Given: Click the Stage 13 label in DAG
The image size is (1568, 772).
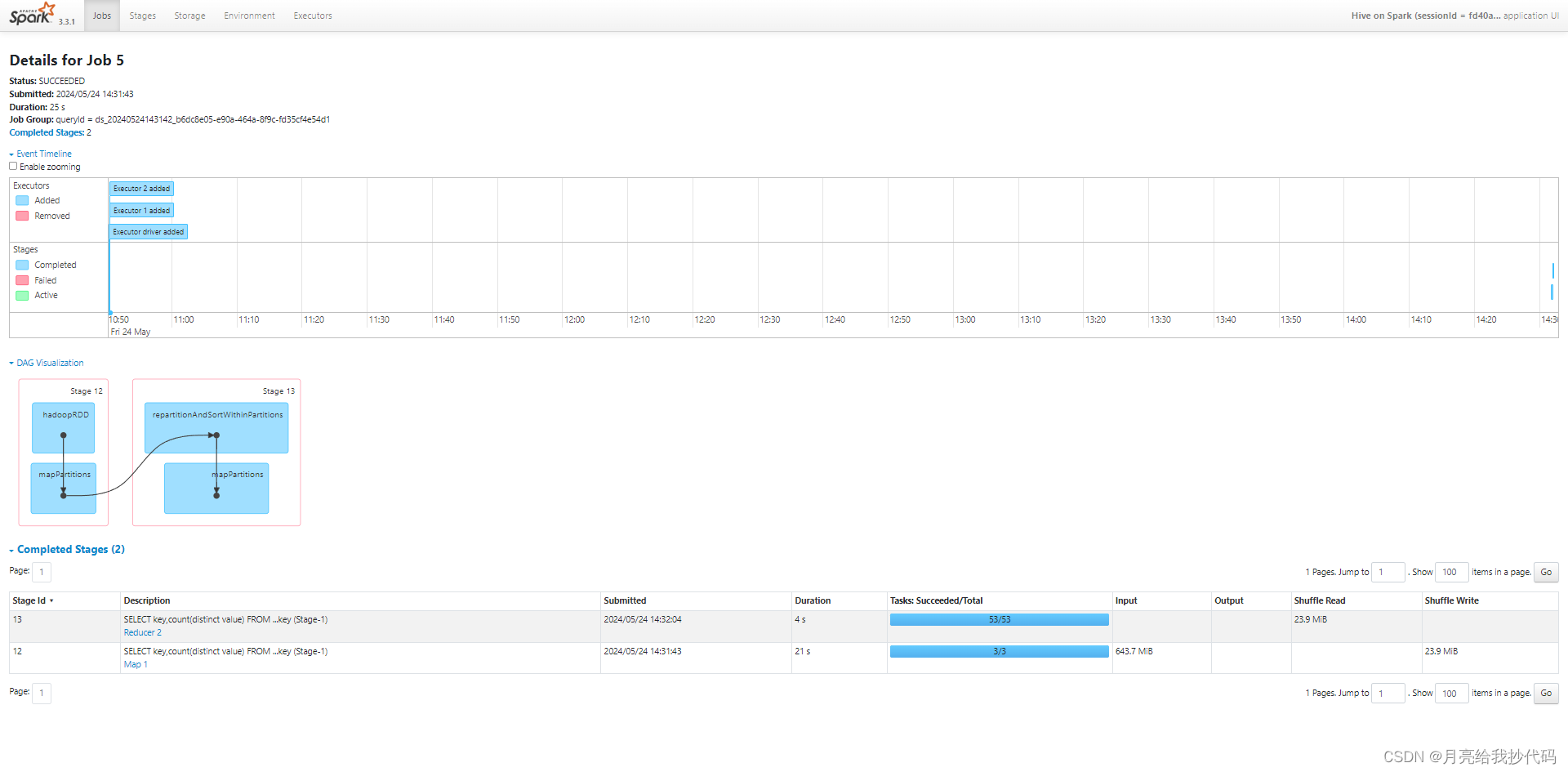Looking at the screenshot, I should [278, 391].
